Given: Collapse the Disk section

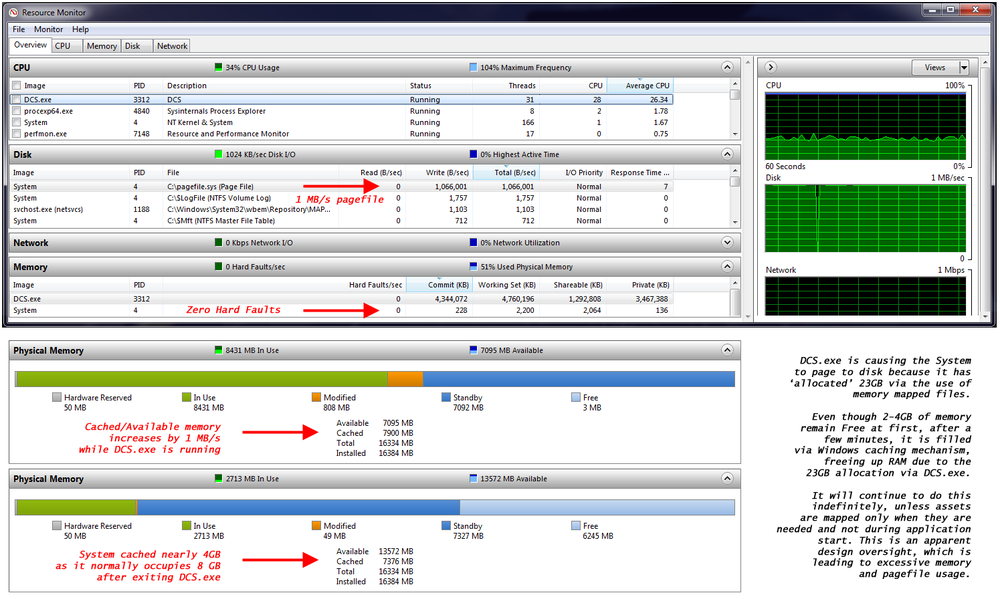Looking at the screenshot, I should [727, 154].
